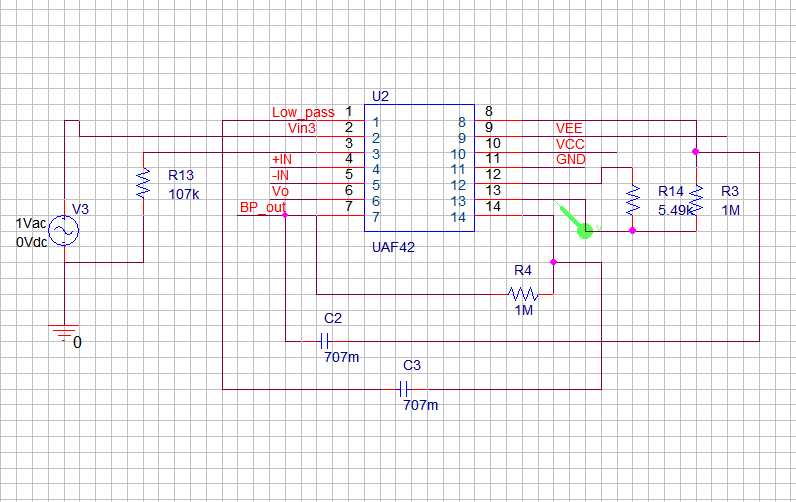The width and height of the screenshot is (796, 502).
Task: Select the R13 resistor symbol
Action: tap(144, 183)
